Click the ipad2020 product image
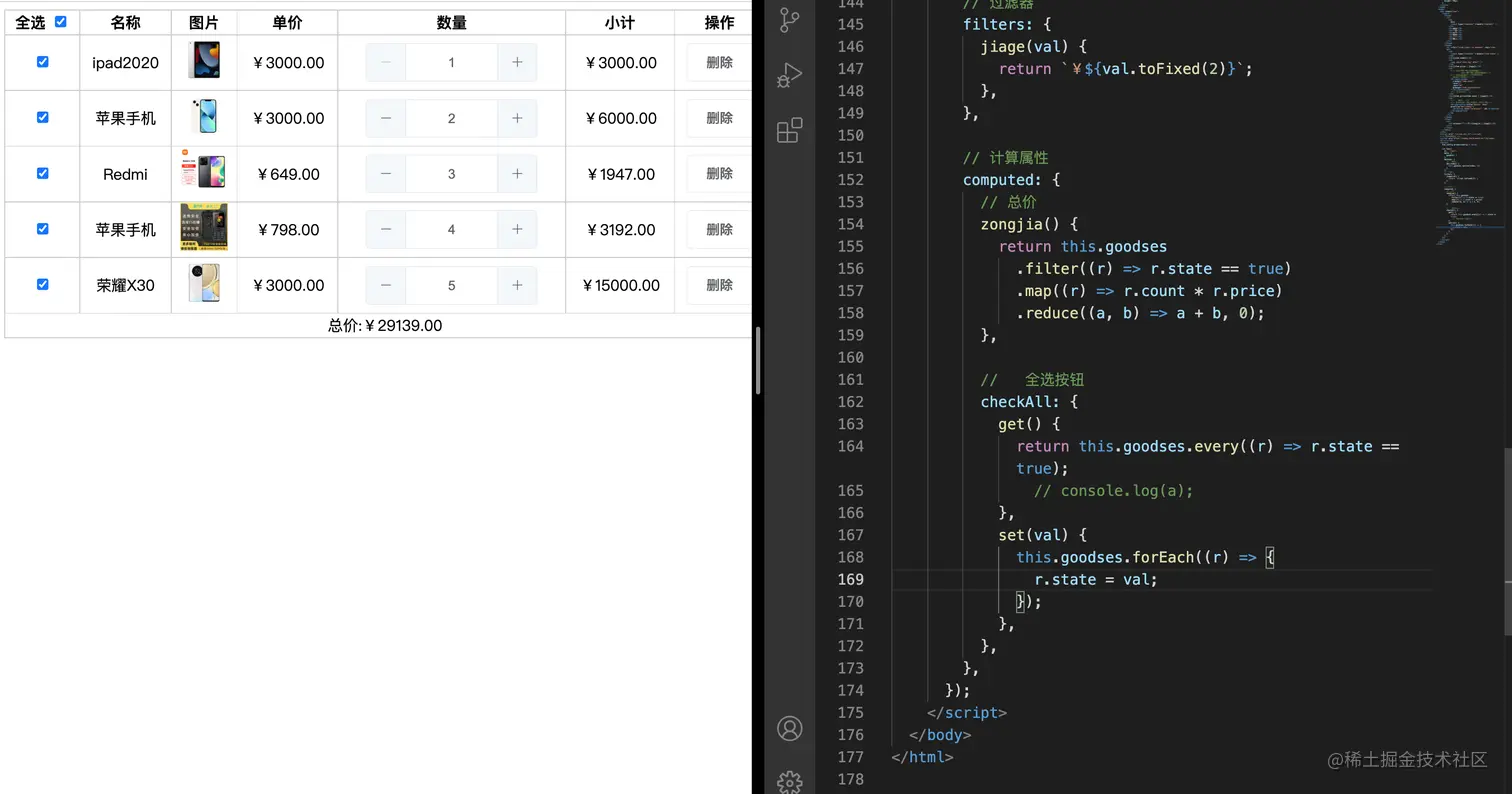This screenshot has width=1512, height=794. (x=204, y=60)
